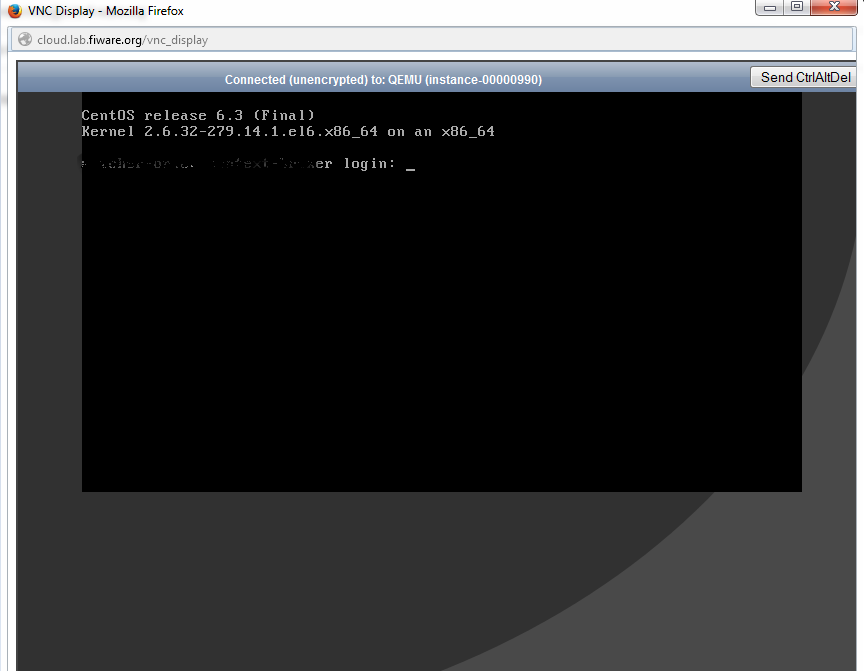Click the Firefox logo in title bar
864x671 pixels.
pyautogui.click(x=14, y=10)
